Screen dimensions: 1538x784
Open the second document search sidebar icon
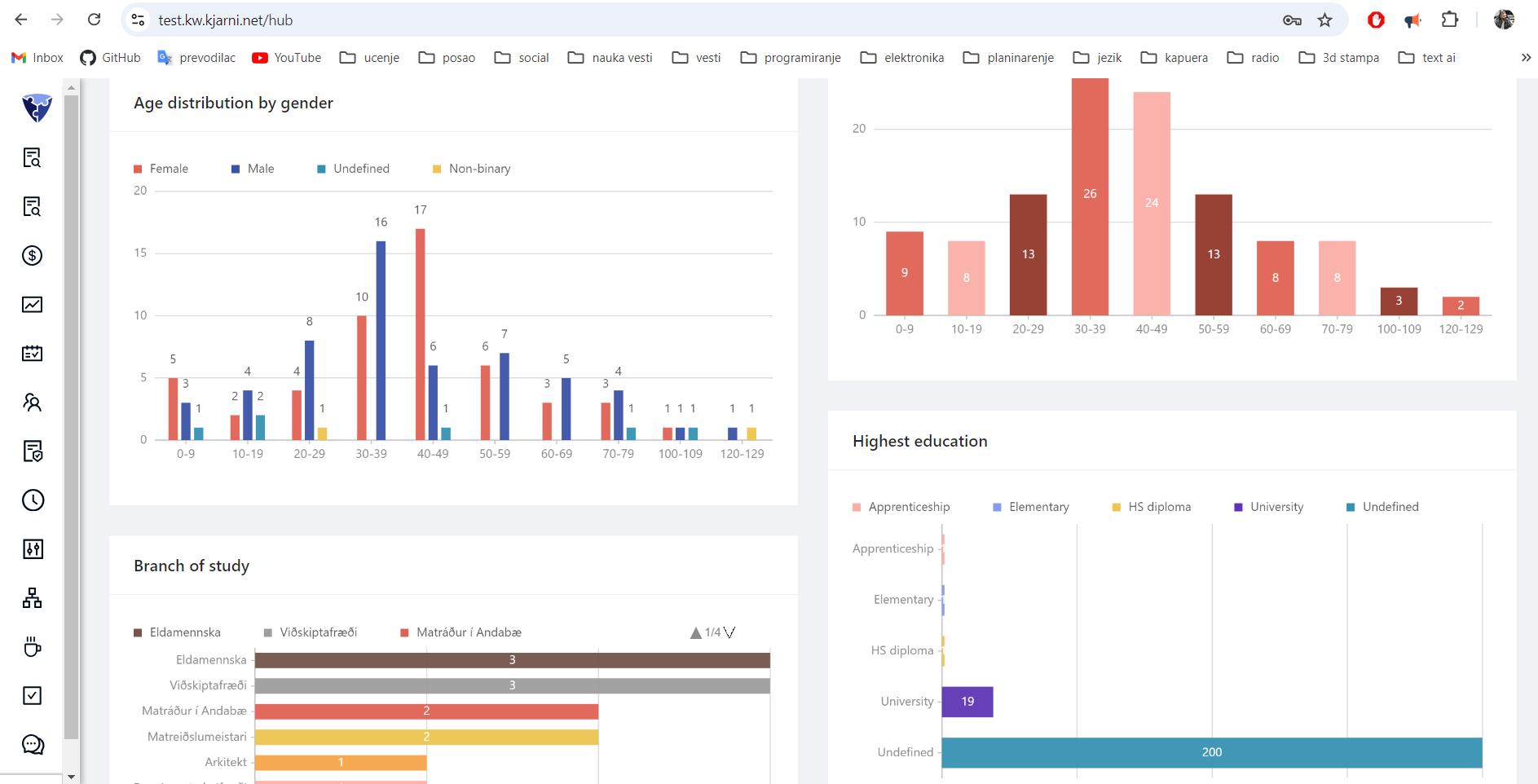[x=32, y=206]
